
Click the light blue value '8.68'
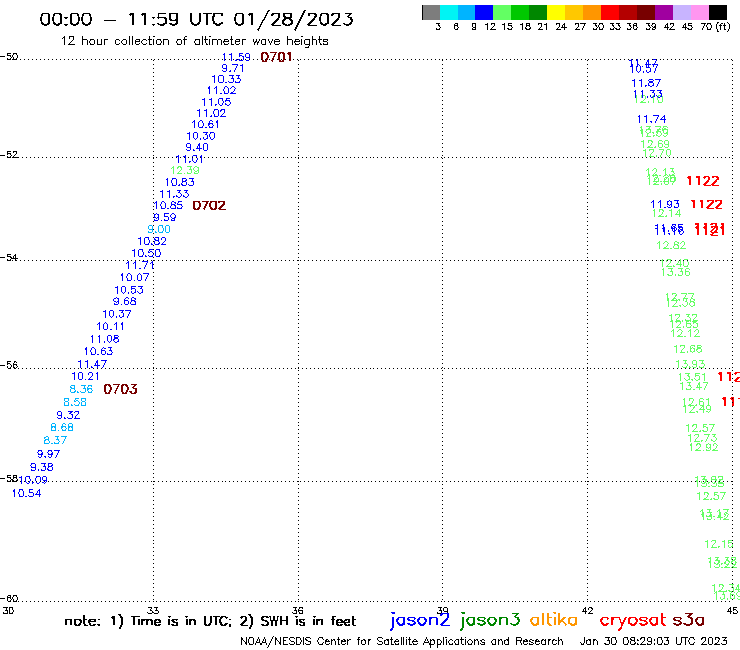pyautogui.click(x=62, y=427)
